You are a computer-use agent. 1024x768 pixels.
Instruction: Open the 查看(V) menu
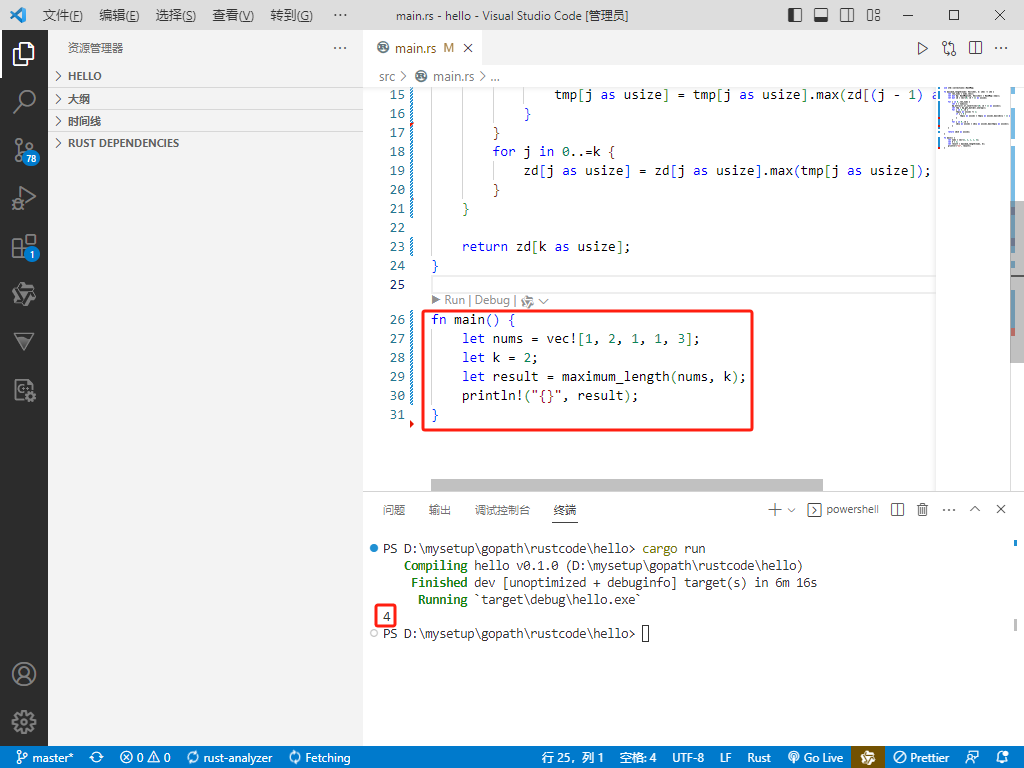pyautogui.click(x=232, y=15)
